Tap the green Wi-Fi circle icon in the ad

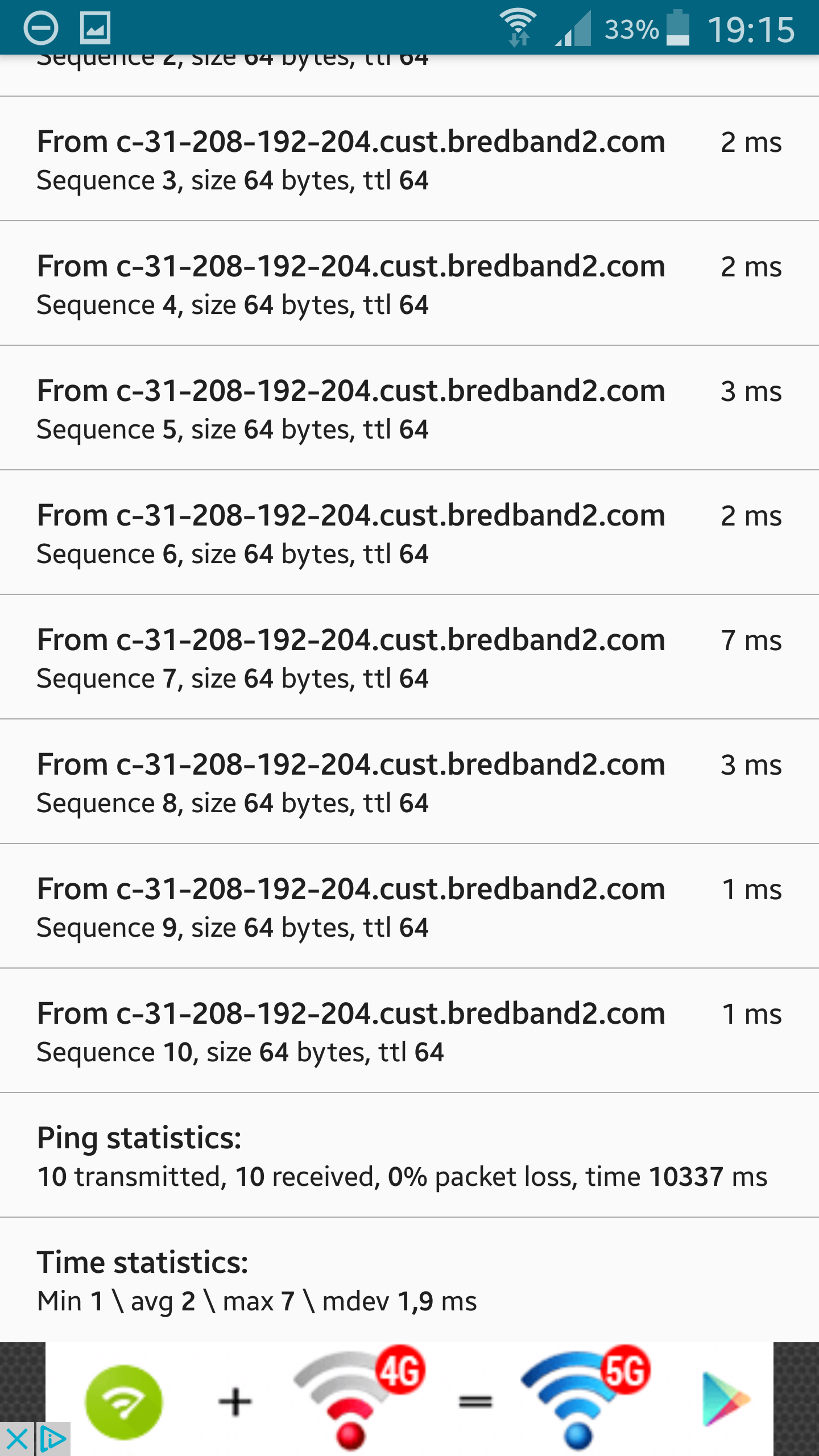(123, 1401)
